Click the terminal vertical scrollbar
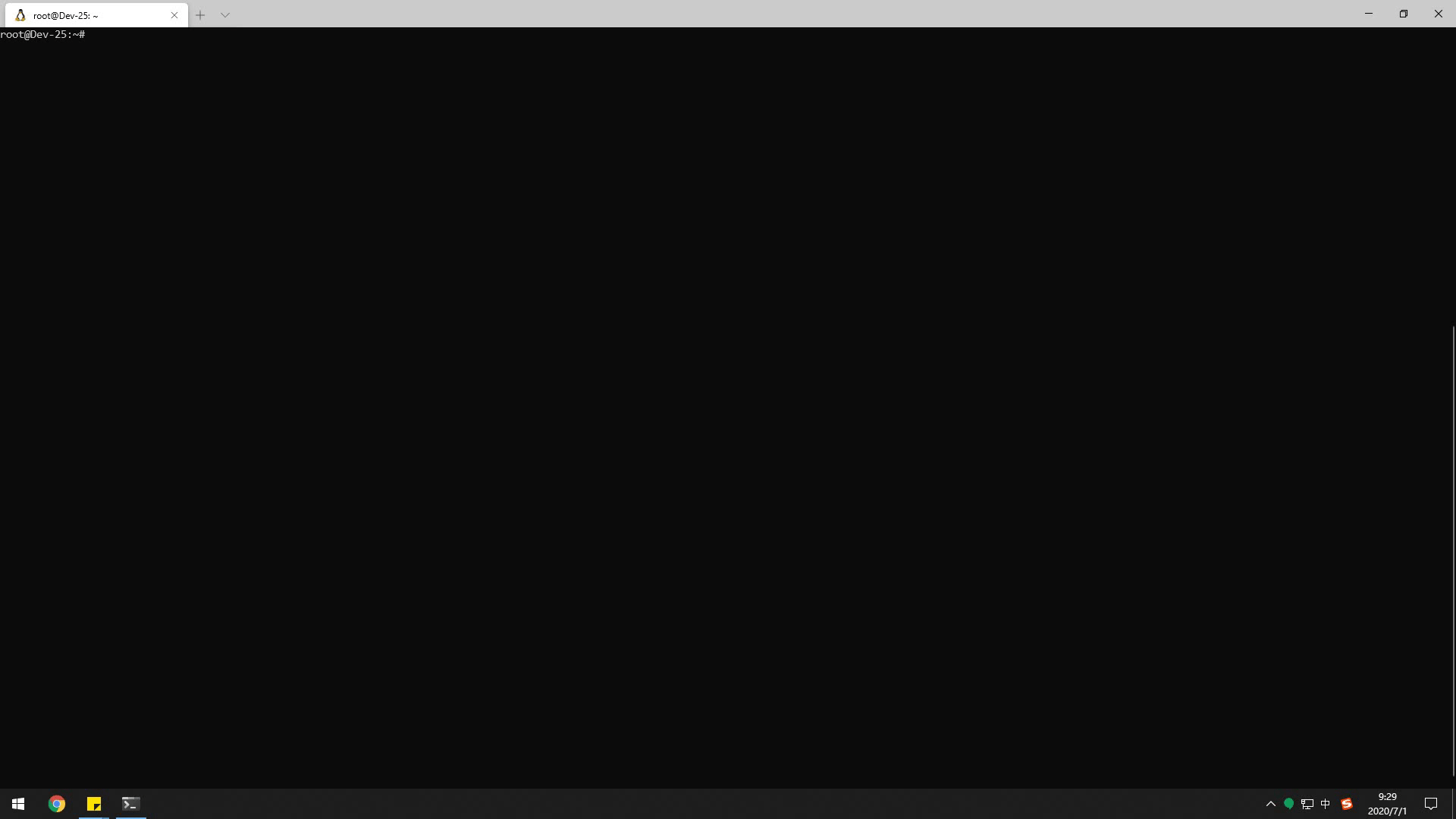Viewport: 1456px width, 819px height. click(1453, 551)
